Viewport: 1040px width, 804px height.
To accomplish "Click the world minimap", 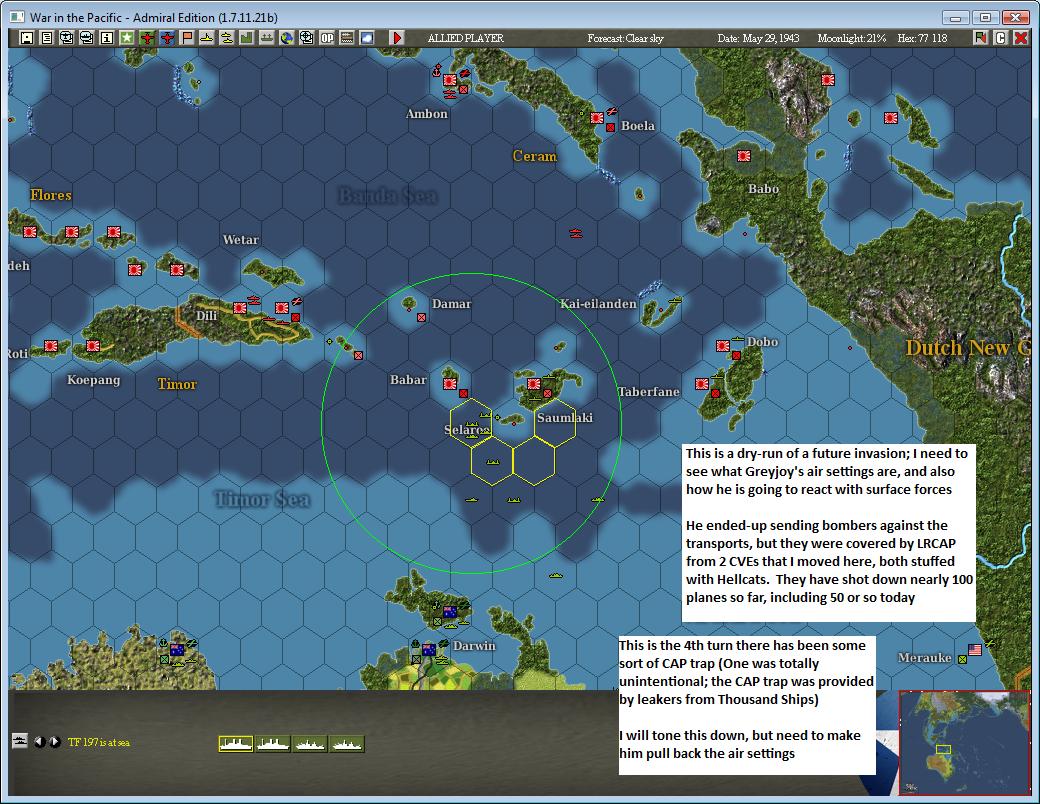I will (x=964, y=742).
